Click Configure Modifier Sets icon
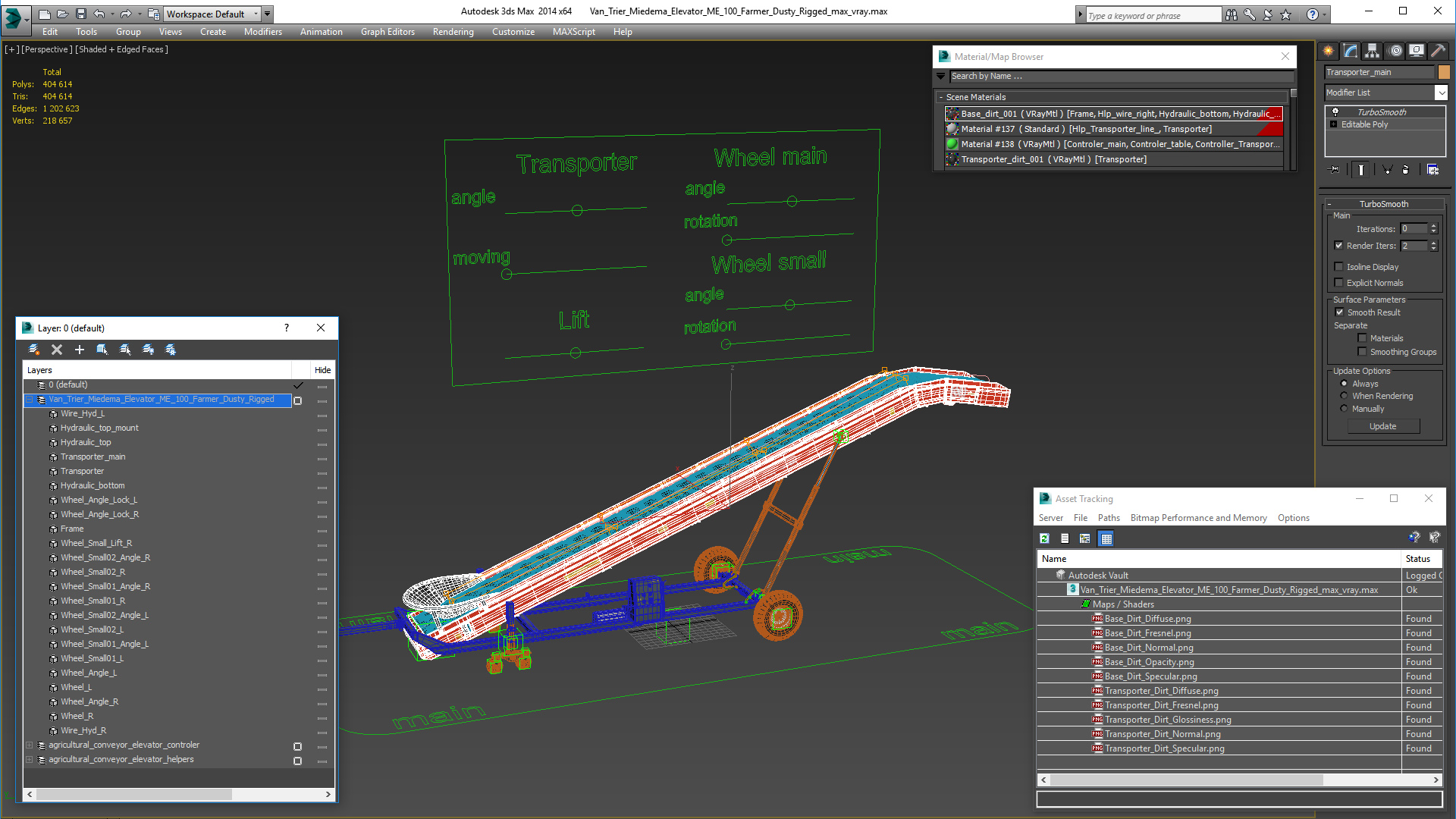This screenshot has width=1456, height=819. coord(1432,170)
